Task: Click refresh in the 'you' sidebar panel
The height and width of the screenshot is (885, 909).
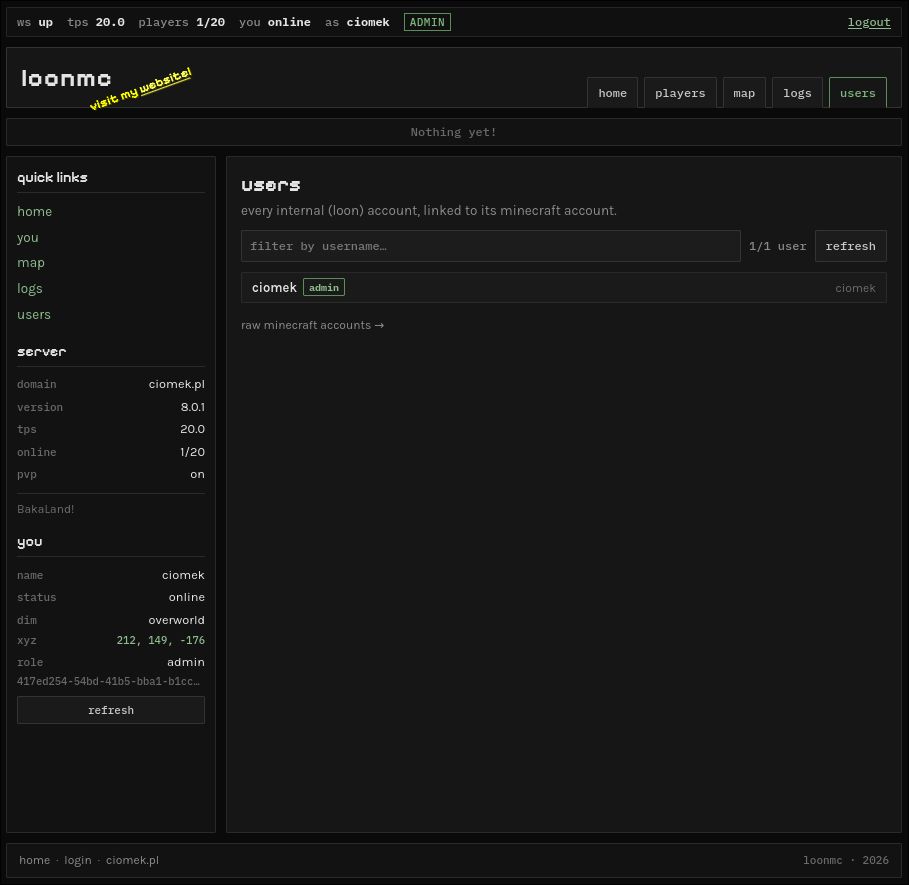Action: pyautogui.click(x=111, y=710)
